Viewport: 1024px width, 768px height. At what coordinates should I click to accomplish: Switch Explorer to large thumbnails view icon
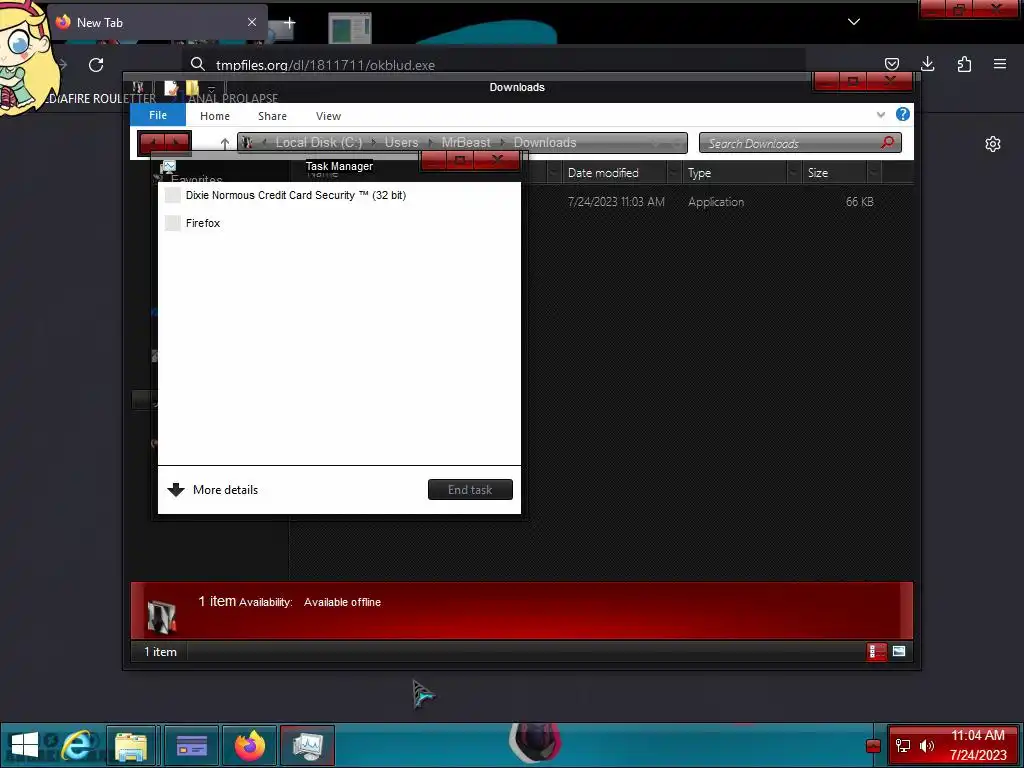[899, 651]
